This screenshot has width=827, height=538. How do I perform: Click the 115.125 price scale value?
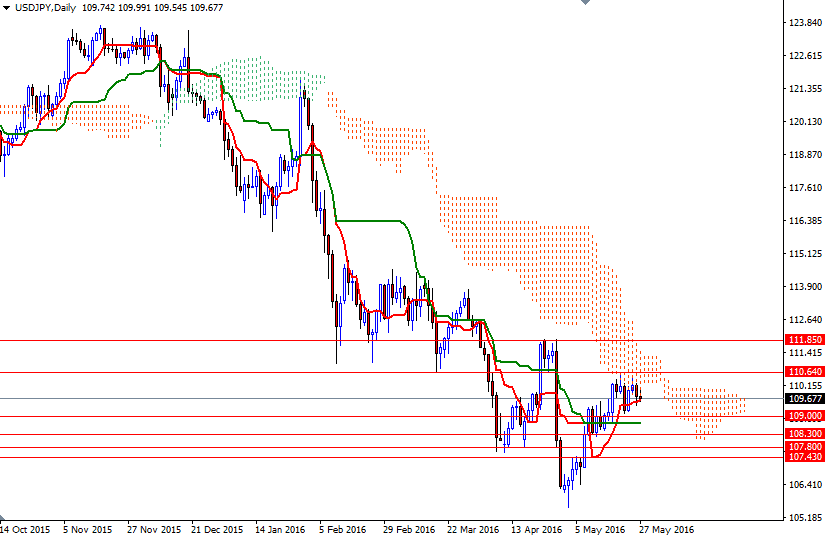coord(805,254)
